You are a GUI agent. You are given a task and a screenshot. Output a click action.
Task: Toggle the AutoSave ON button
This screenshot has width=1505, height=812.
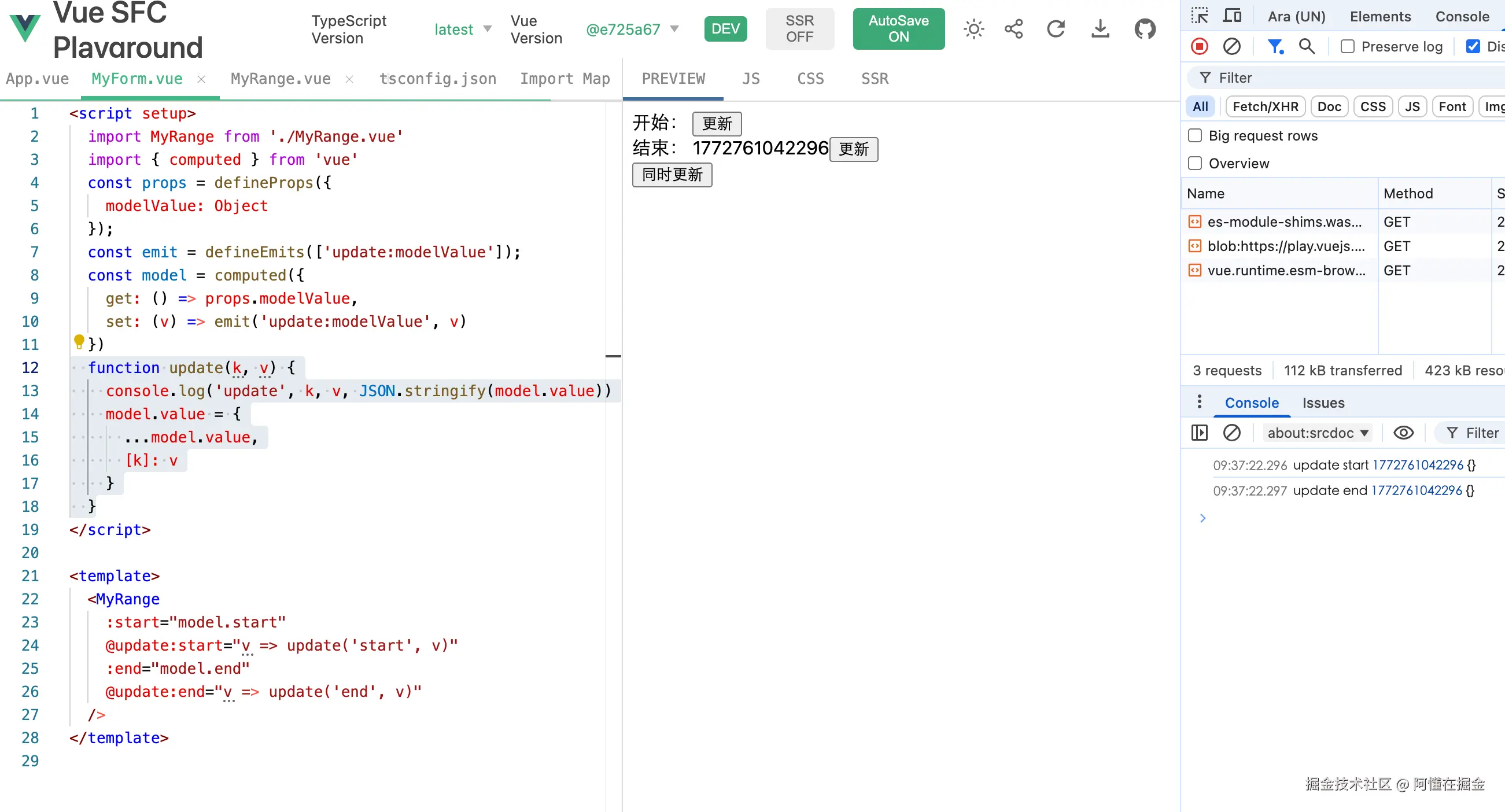(x=898, y=28)
